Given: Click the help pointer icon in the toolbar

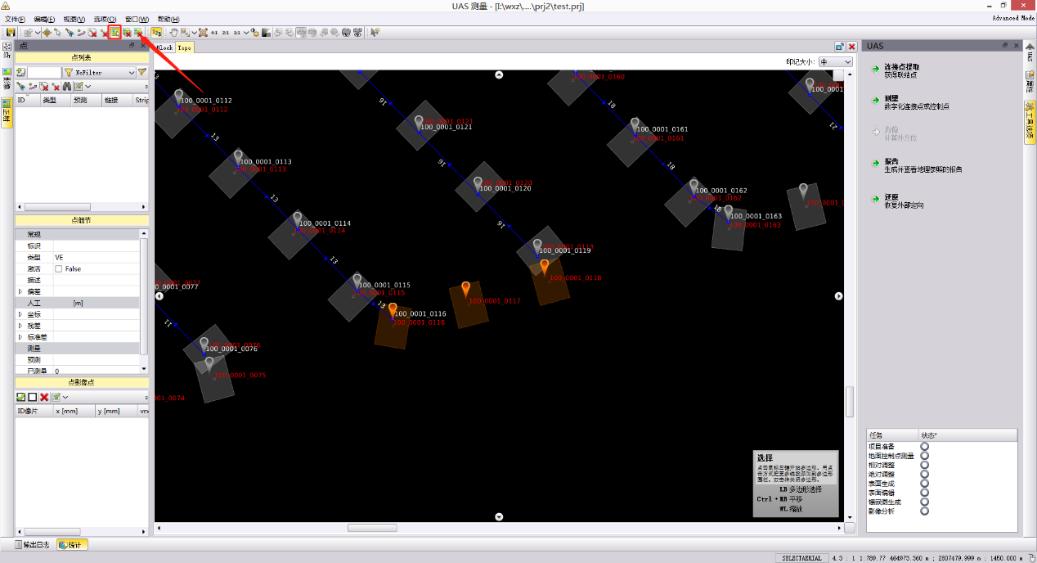Looking at the screenshot, I should tap(375, 33).
